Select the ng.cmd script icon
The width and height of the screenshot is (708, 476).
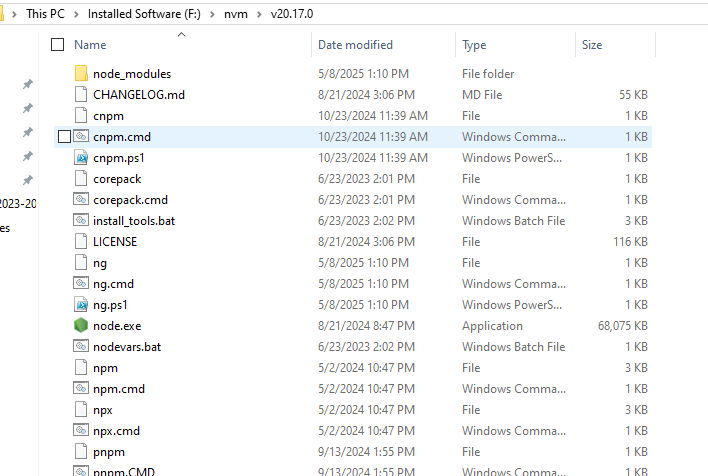click(x=81, y=283)
